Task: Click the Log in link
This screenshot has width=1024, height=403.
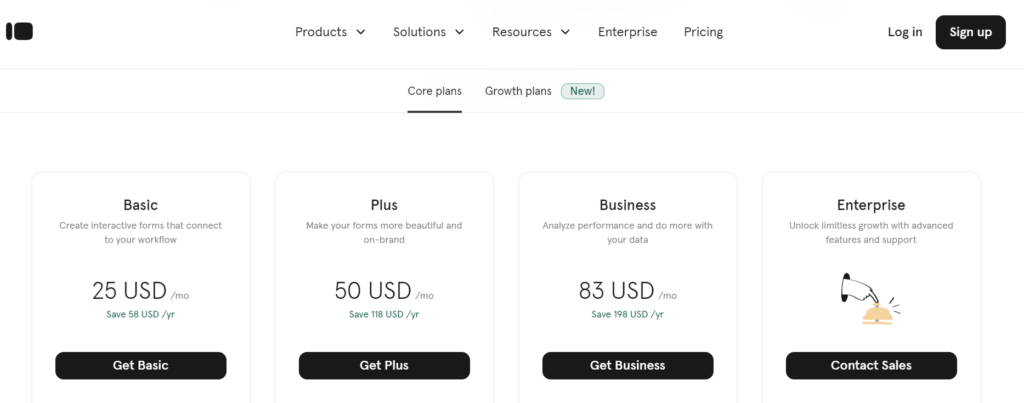Action: tap(905, 32)
